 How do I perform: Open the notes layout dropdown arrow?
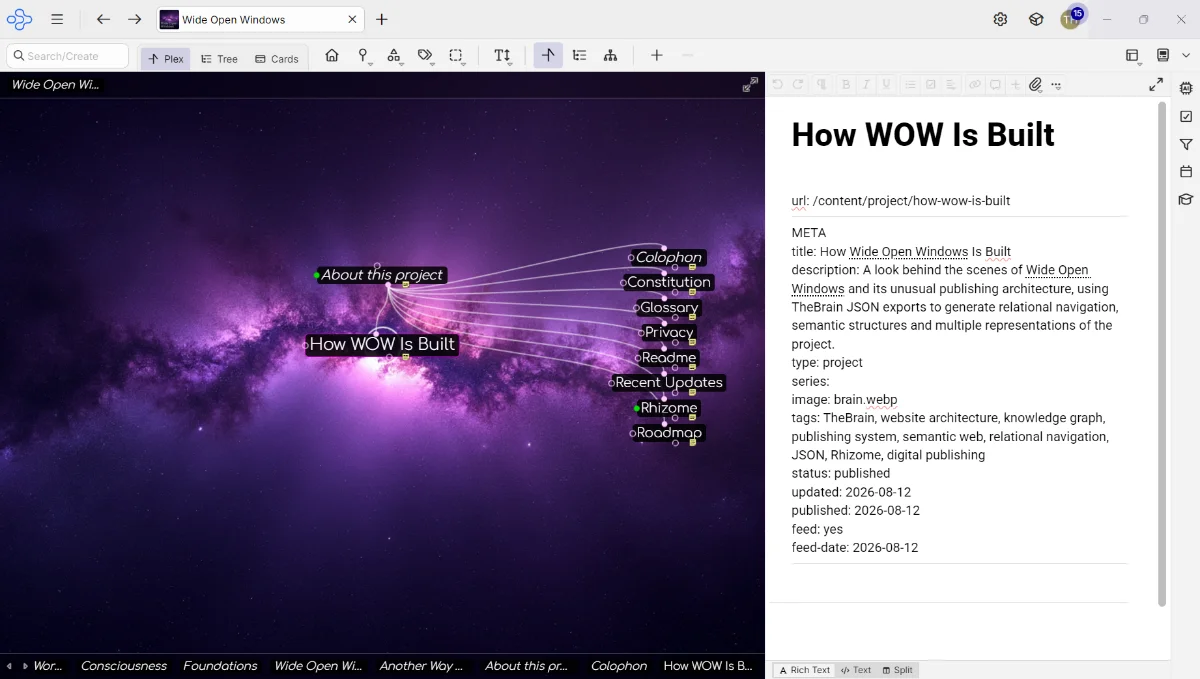(1186, 56)
